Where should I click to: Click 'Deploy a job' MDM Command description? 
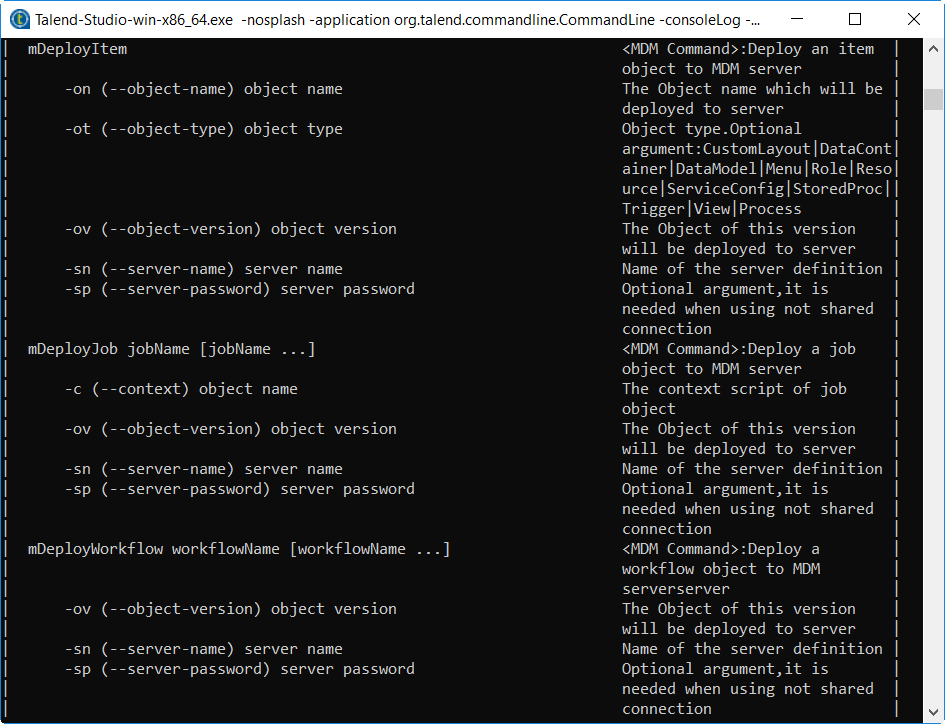(739, 349)
